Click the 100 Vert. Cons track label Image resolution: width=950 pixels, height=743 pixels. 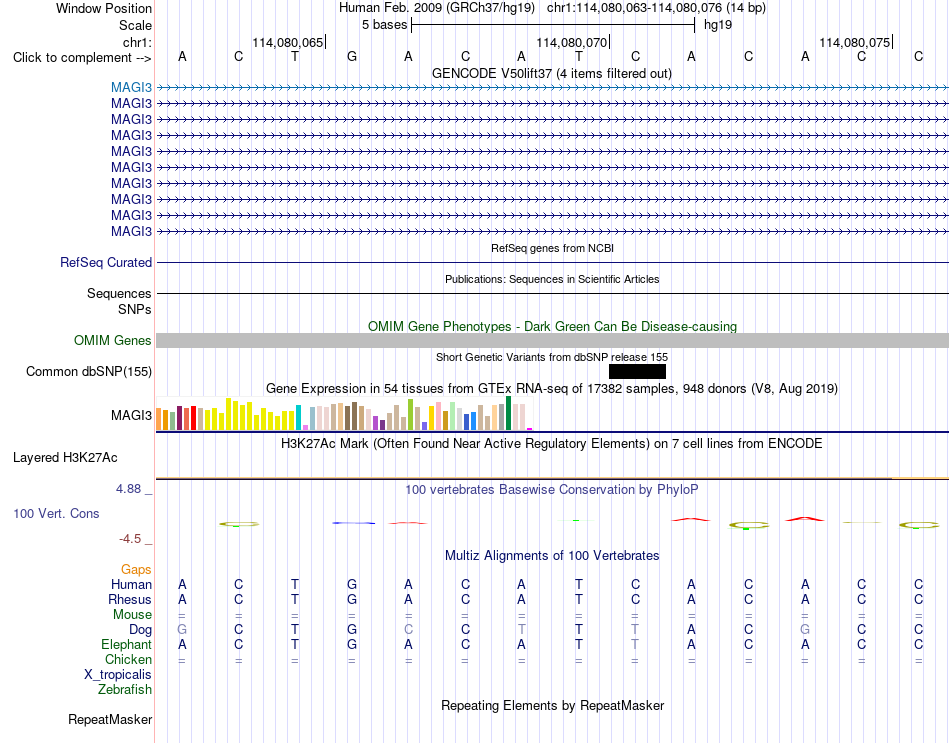point(56,513)
